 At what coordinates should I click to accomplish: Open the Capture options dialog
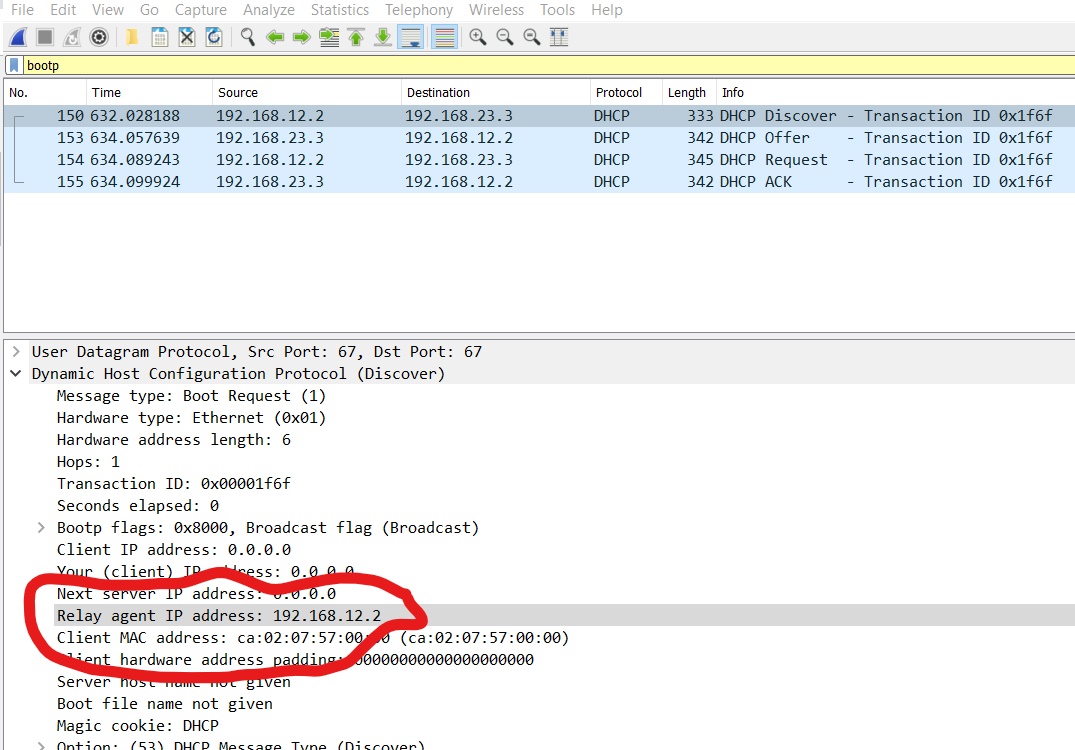pos(98,36)
